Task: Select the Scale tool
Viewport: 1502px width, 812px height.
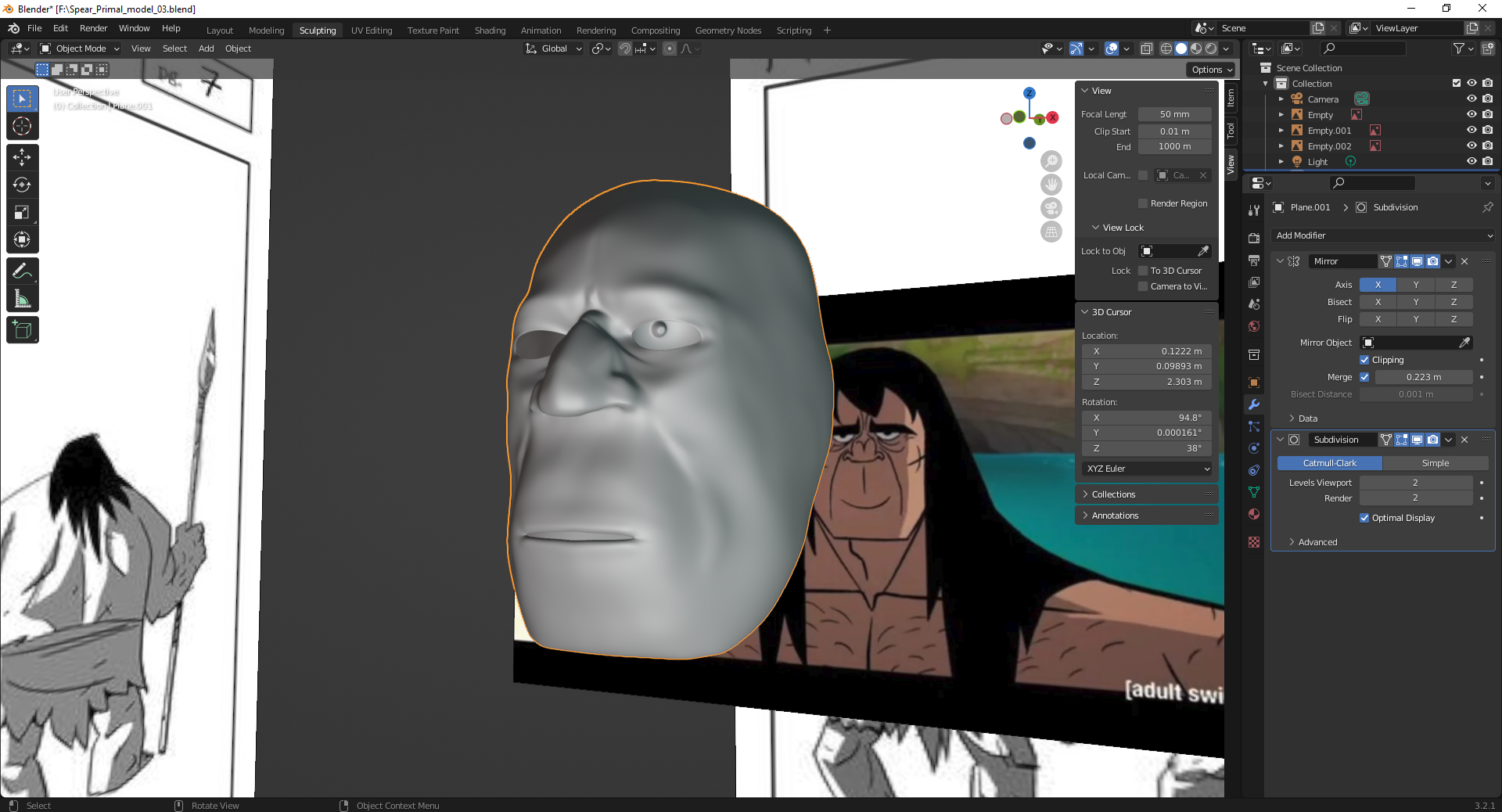Action: [22, 213]
